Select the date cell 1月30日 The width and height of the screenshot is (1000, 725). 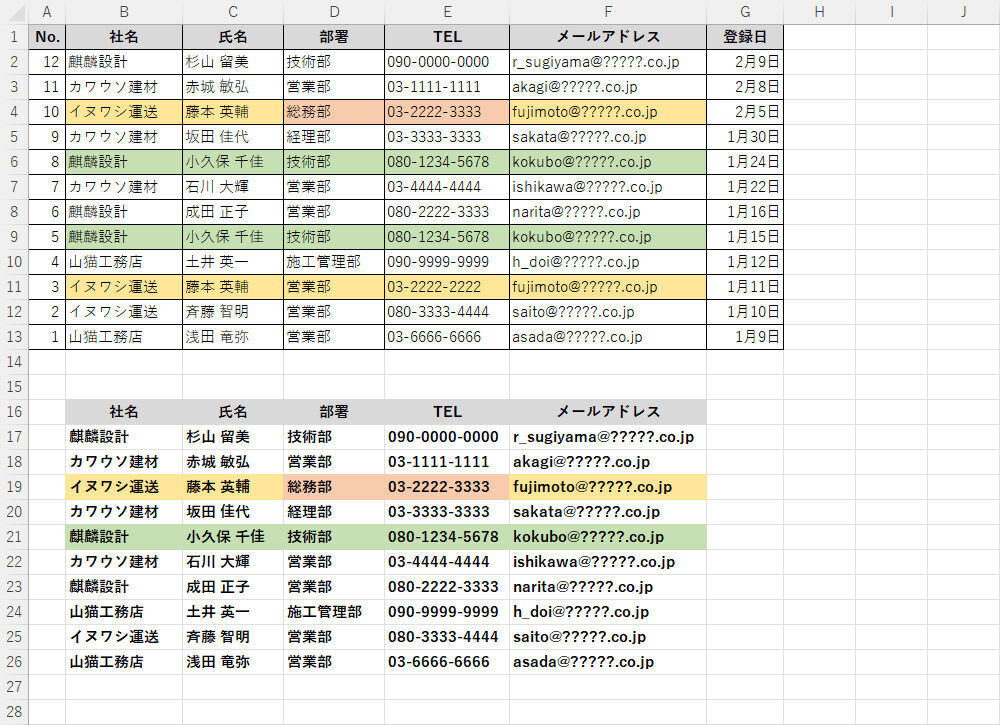(x=745, y=136)
